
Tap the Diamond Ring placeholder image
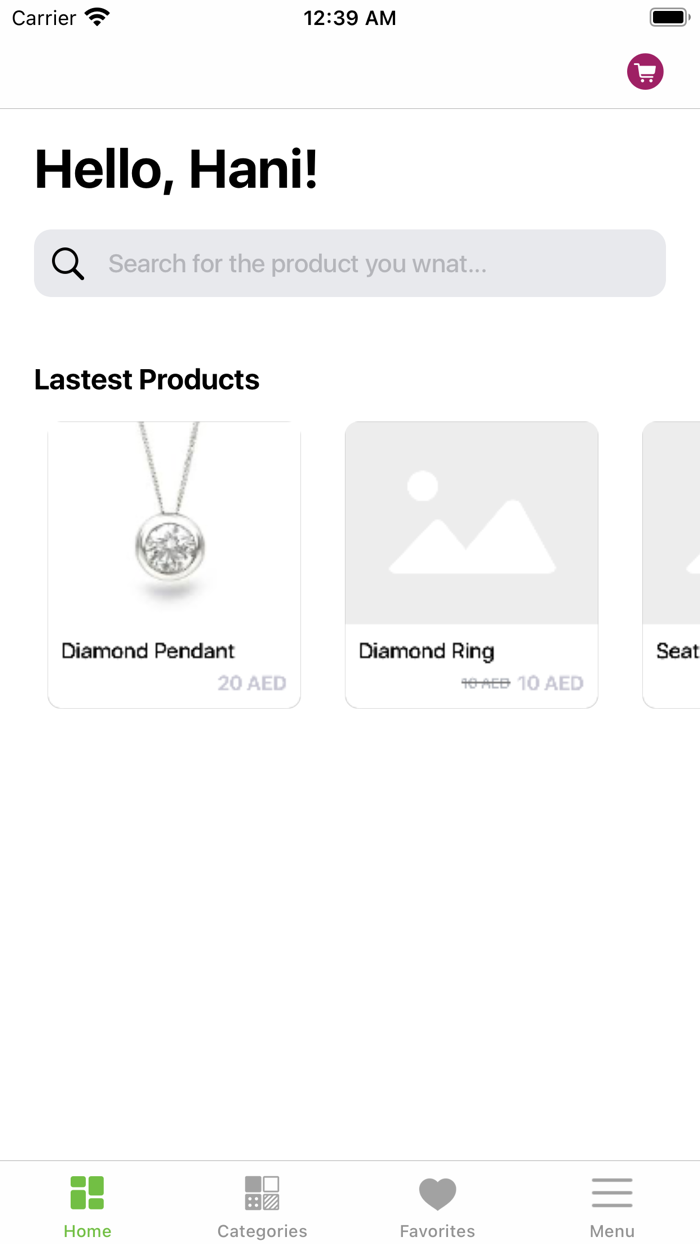[472, 523]
